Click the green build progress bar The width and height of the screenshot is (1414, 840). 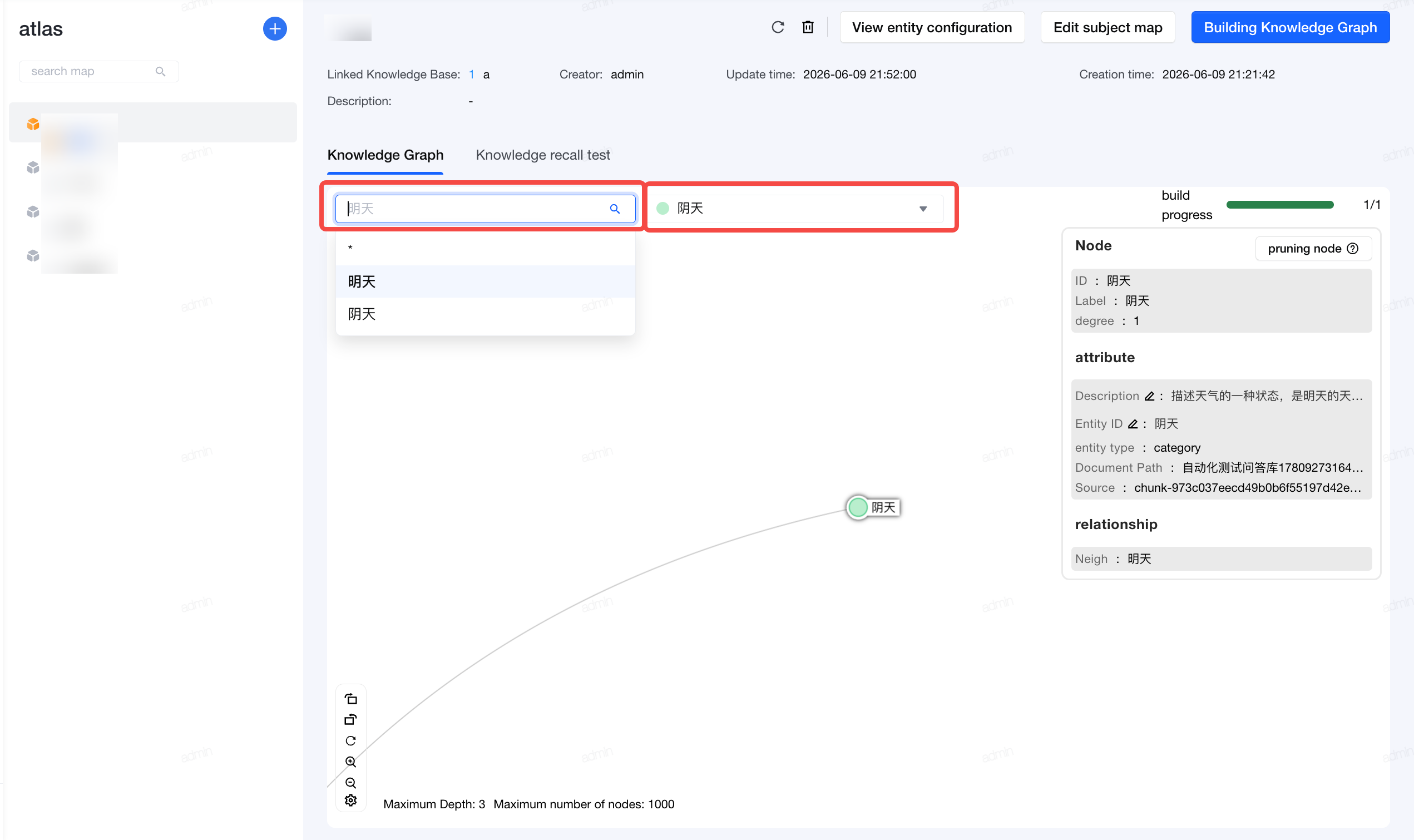click(x=1279, y=205)
